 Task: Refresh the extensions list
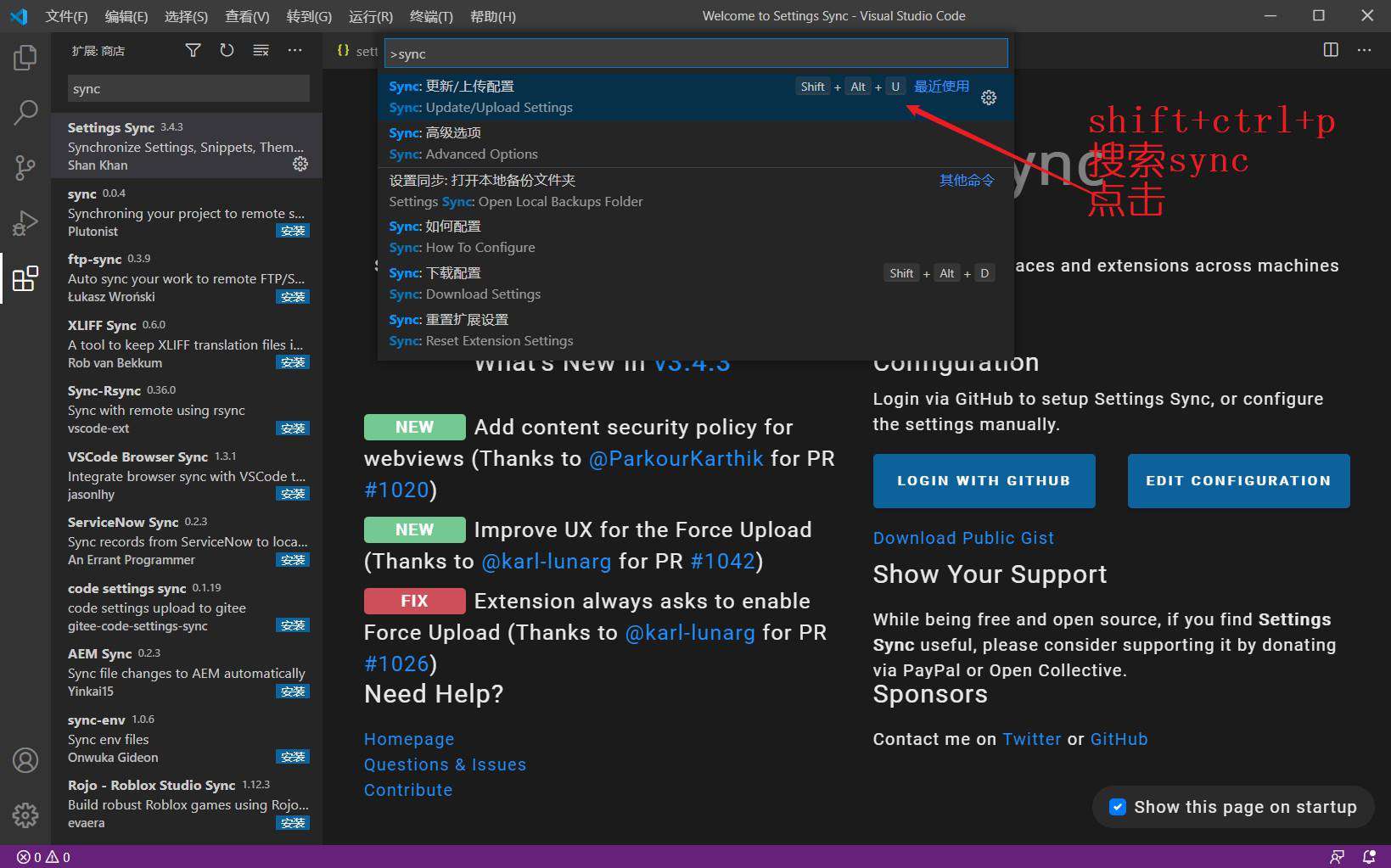(x=227, y=51)
